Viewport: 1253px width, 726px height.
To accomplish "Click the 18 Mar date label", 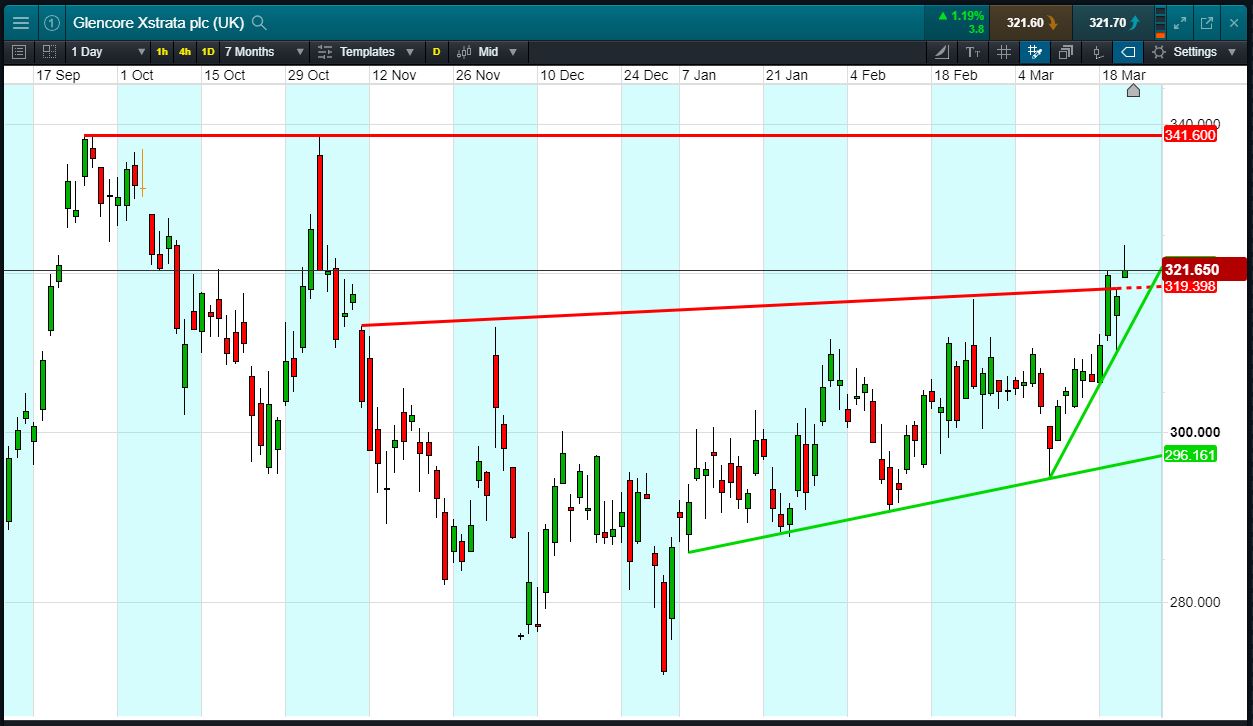I will click(1123, 75).
